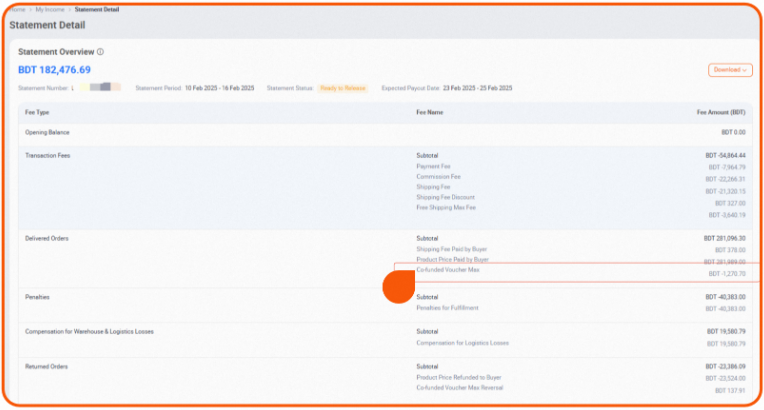Viewport: 764px width, 410px height.
Task: Click the Commission Fee line item
Action: (x=438, y=176)
